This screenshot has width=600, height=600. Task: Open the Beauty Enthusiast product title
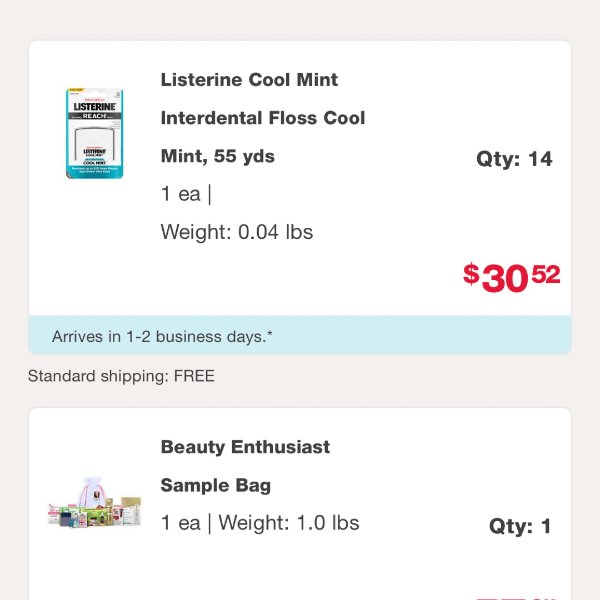[245, 447]
